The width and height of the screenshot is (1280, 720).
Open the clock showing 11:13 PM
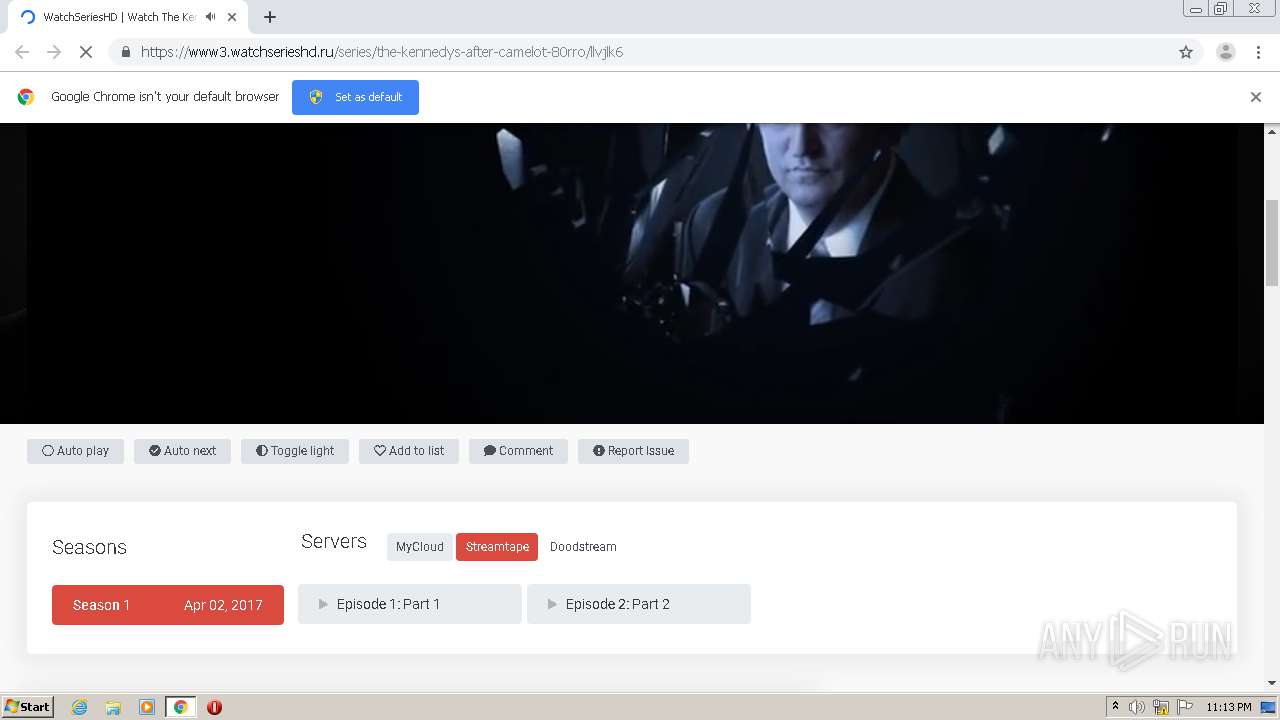point(1229,707)
